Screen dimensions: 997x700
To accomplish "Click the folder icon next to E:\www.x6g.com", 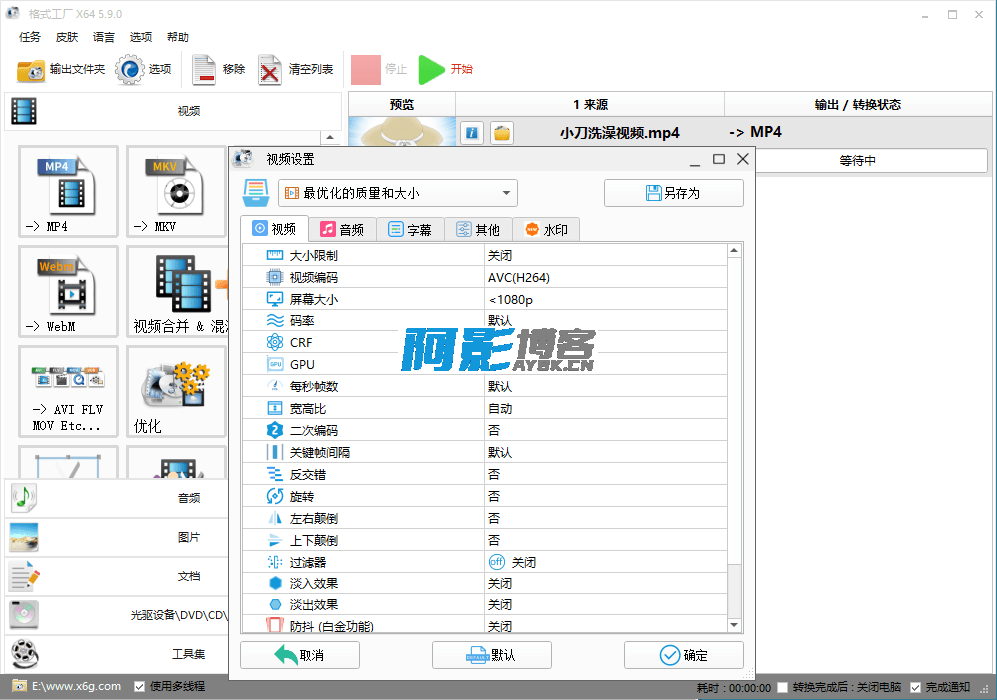I will tap(19, 686).
